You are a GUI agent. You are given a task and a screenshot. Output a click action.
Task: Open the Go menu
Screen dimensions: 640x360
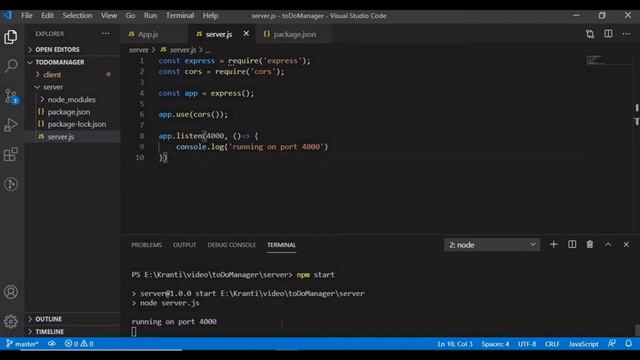tap(130, 16)
